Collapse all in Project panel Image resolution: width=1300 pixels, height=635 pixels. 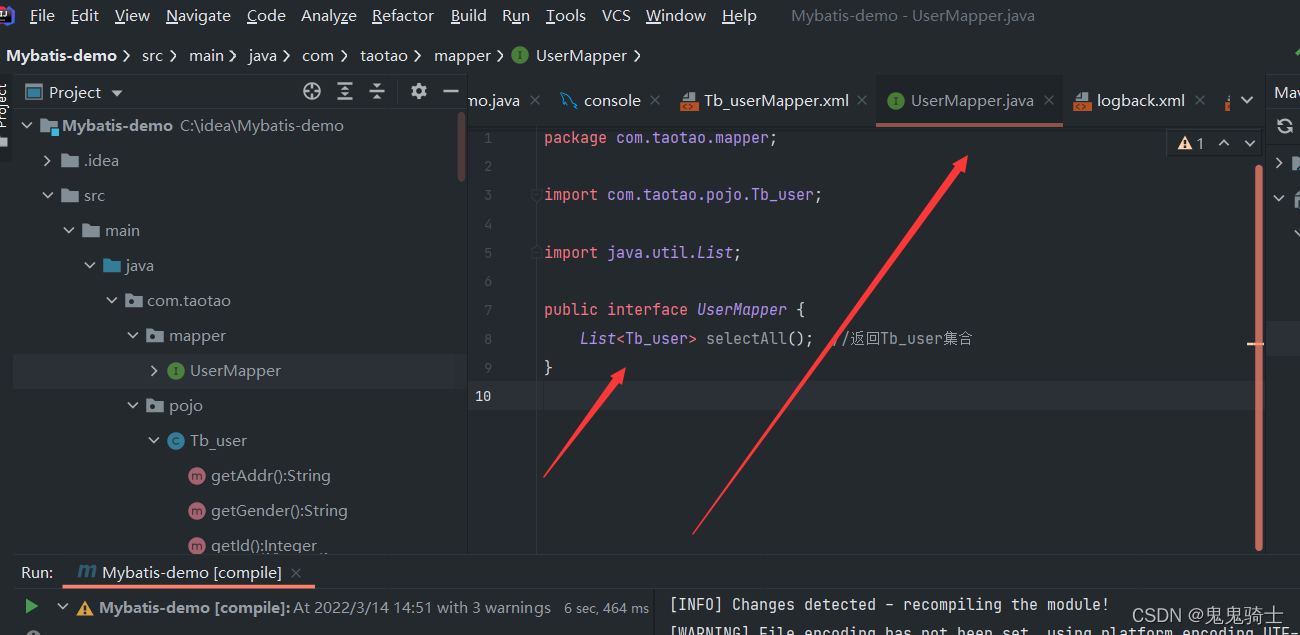377,92
